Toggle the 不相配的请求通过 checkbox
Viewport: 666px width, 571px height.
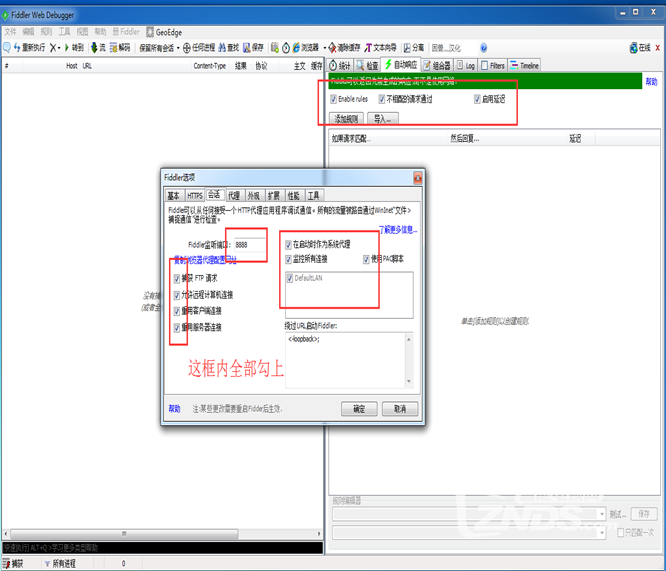click(x=381, y=99)
